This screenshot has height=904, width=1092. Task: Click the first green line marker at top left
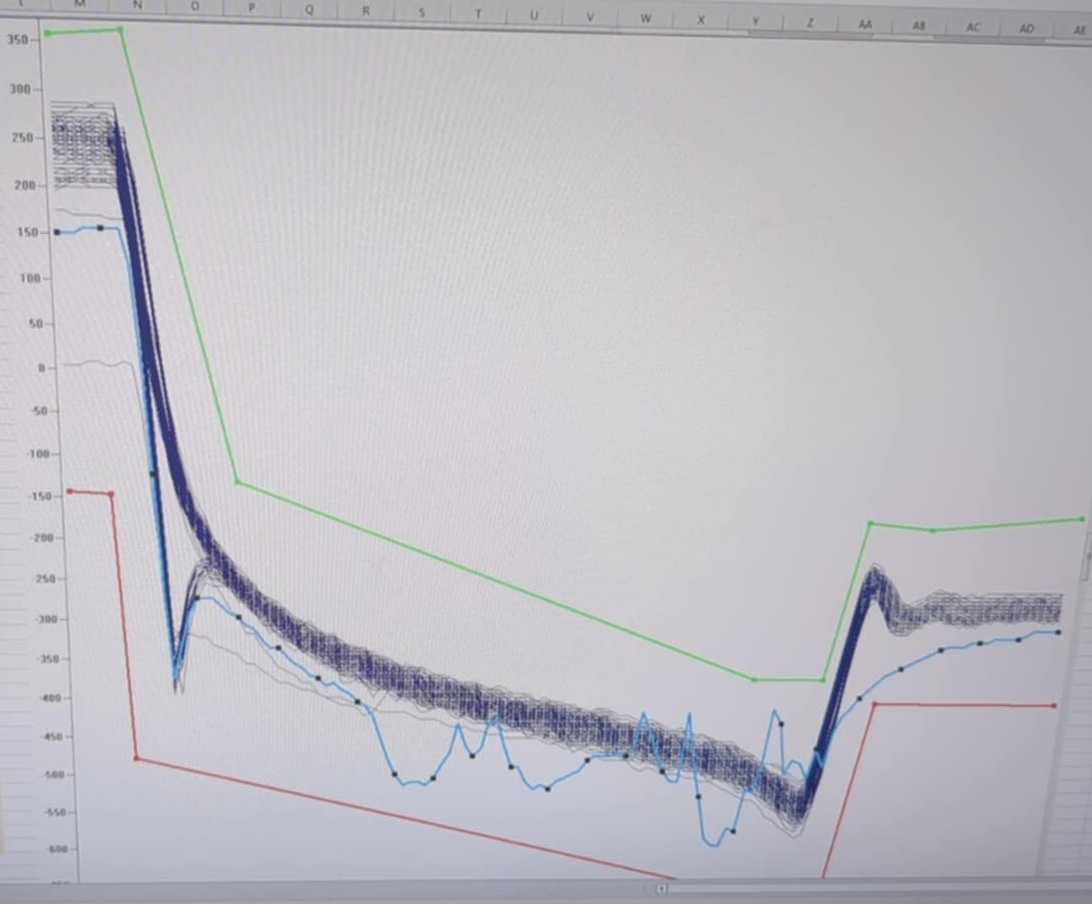(47, 33)
